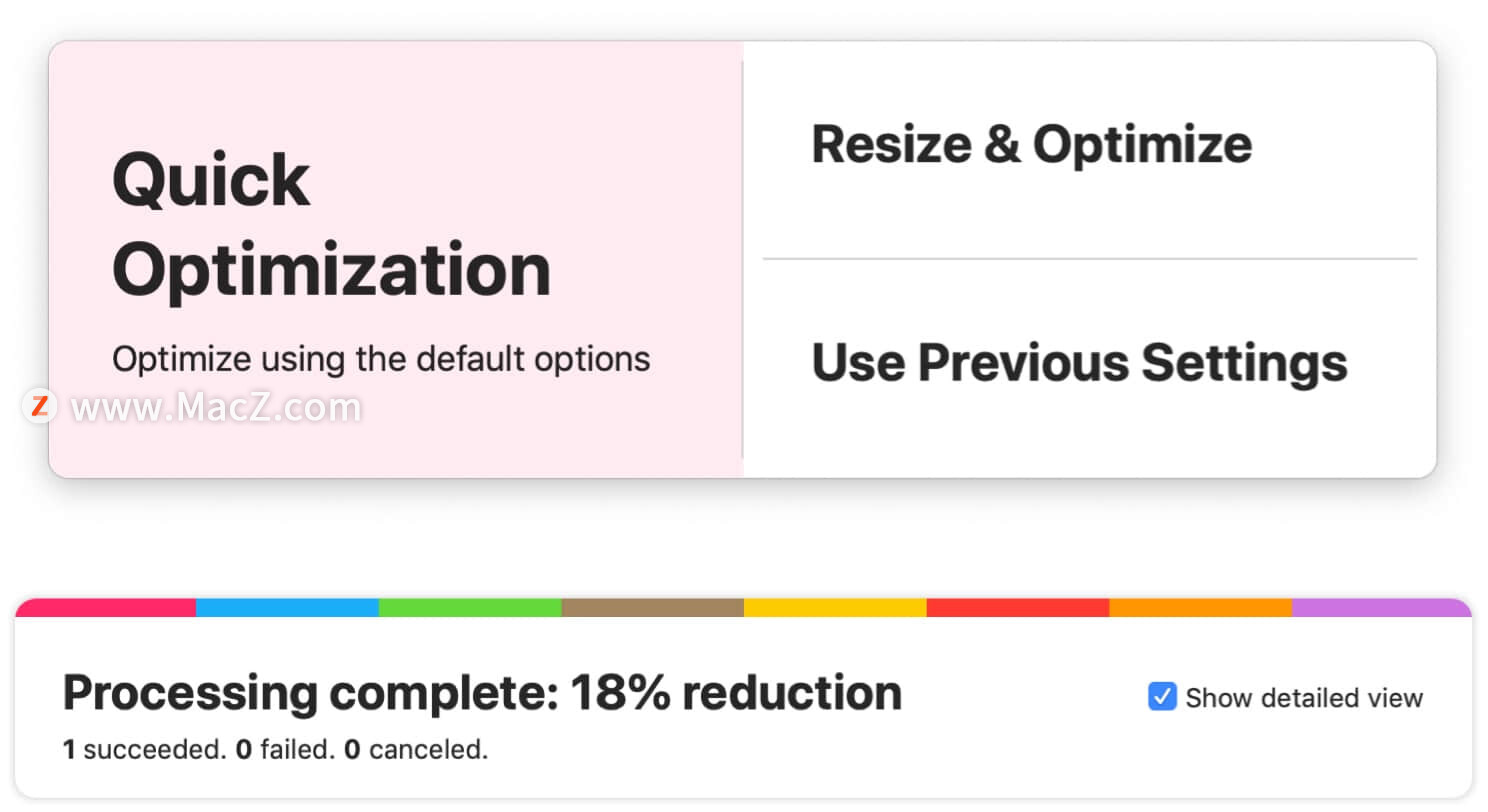Click the purple segment of color bar

click(x=1382, y=607)
